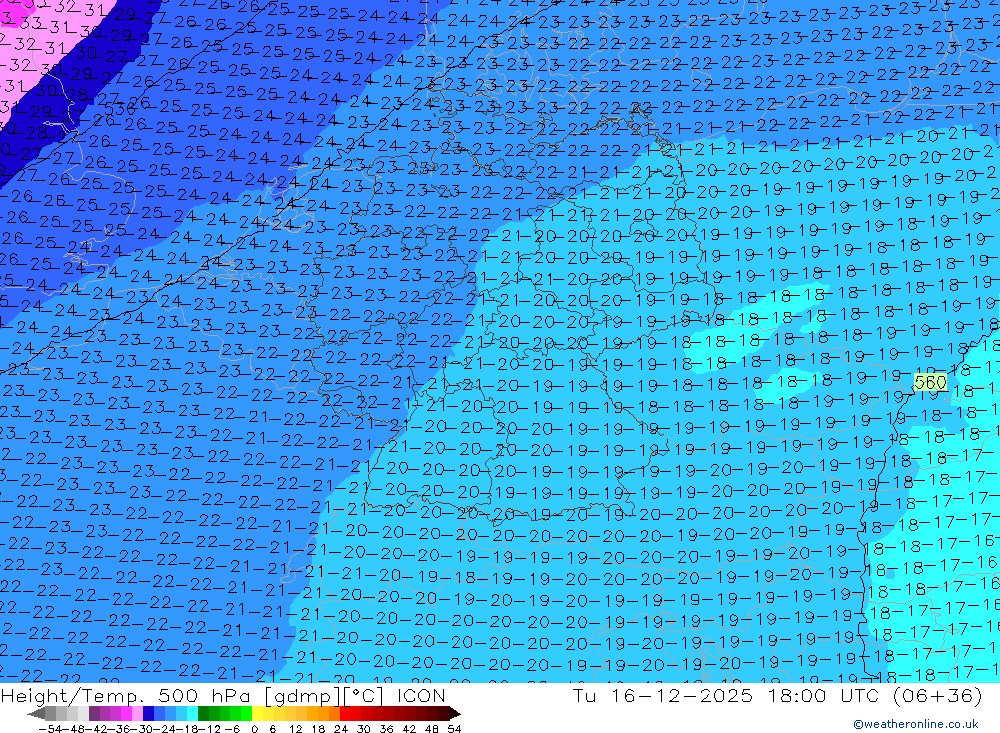This screenshot has height=733, width=1000.
Task: Pick the bright yellow swatch above 0
Action: [x=258, y=714]
